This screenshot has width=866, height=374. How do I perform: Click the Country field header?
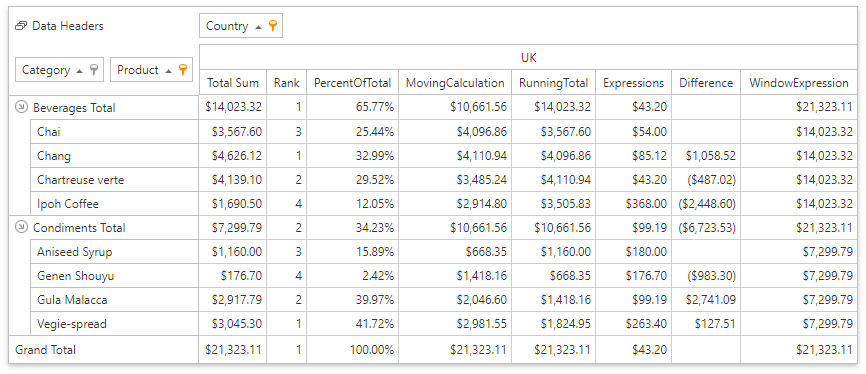point(241,26)
